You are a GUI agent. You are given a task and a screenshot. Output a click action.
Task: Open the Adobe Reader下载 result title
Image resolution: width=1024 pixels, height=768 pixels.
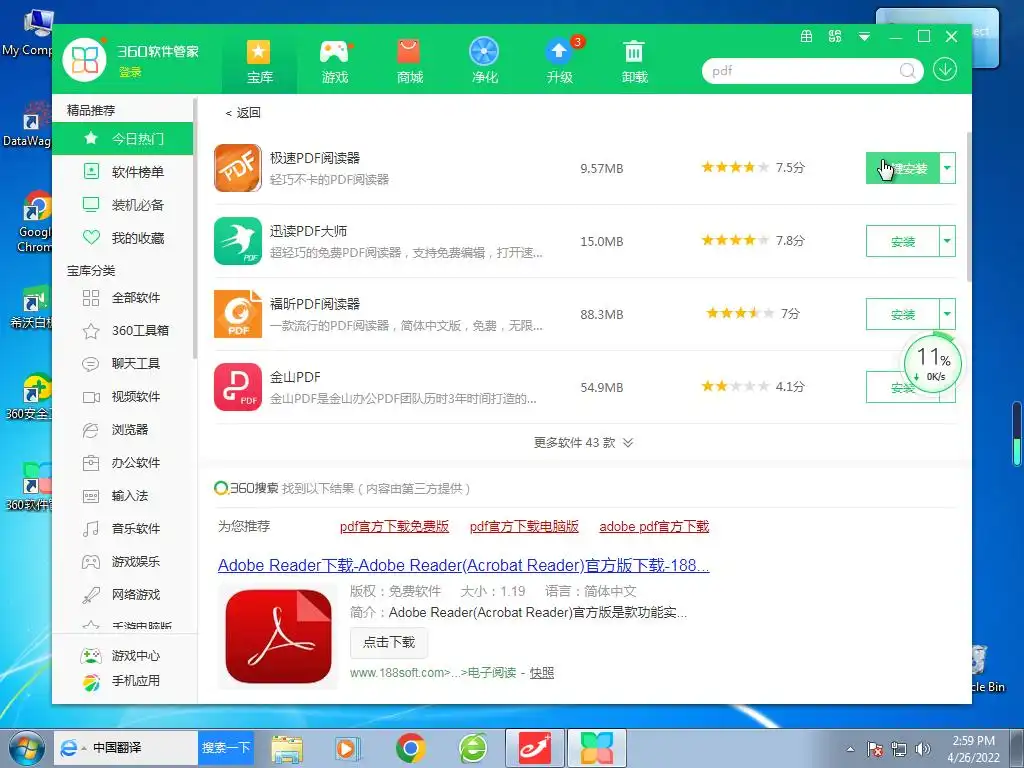click(x=464, y=565)
